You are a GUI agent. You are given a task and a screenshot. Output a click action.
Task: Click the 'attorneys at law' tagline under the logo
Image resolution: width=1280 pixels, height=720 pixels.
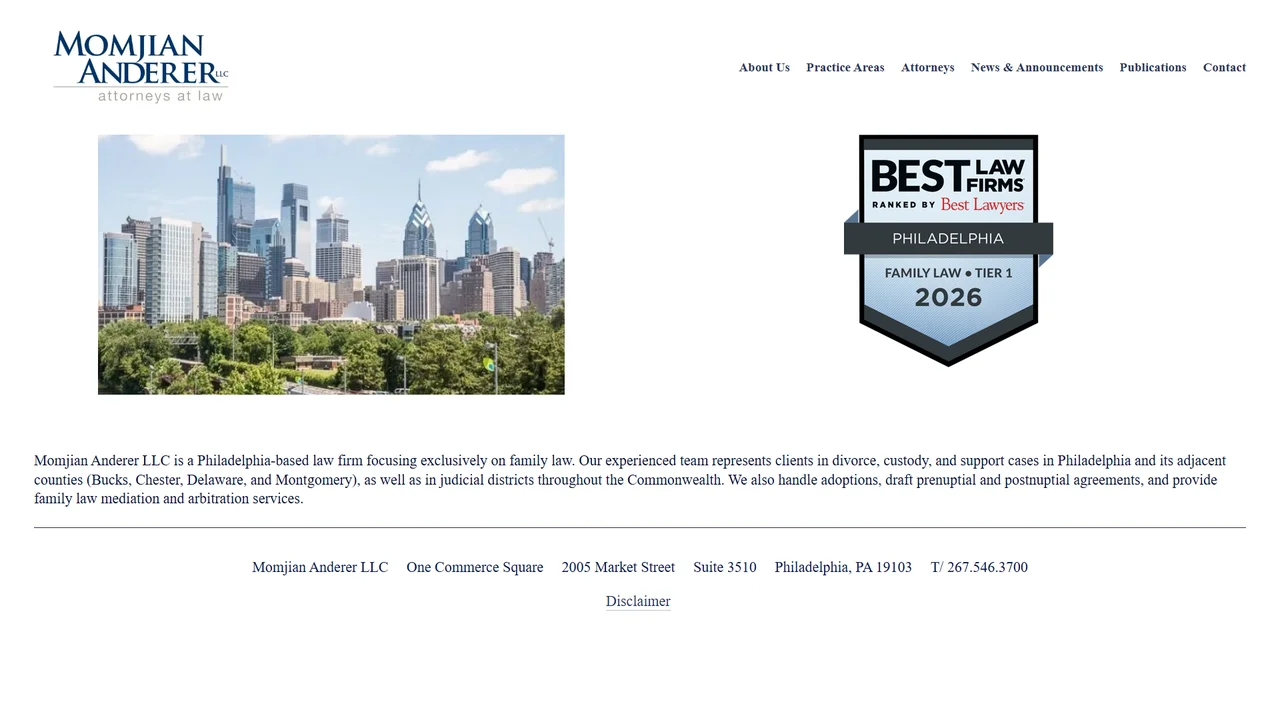pyautogui.click(x=160, y=96)
